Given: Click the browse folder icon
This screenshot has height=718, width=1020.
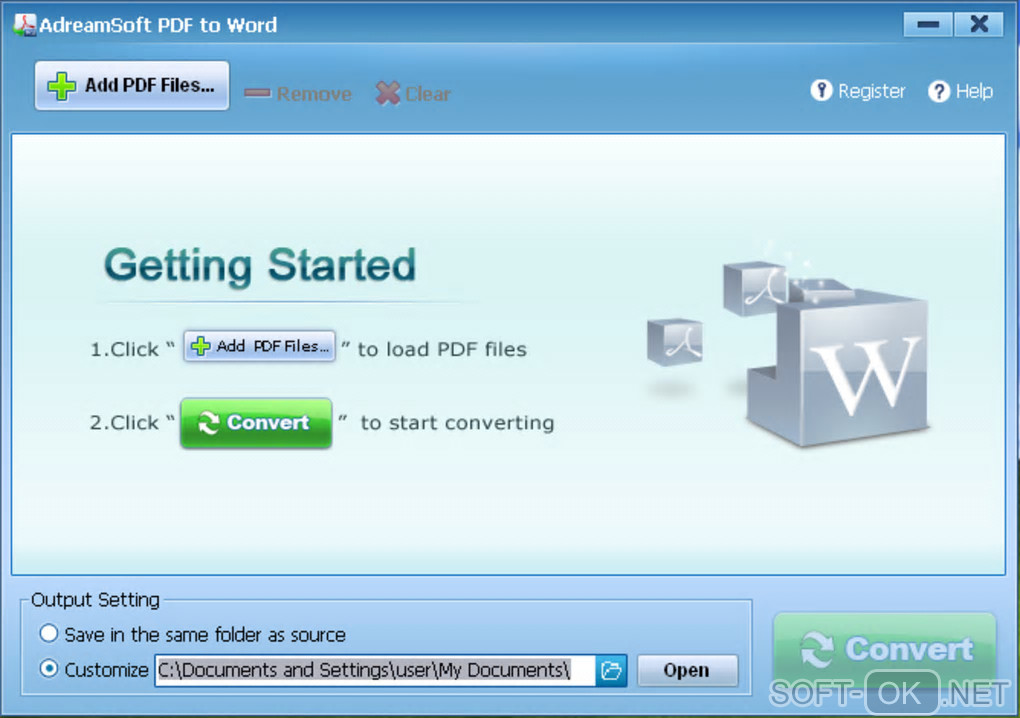Looking at the screenshot, I should pos(611,671).
